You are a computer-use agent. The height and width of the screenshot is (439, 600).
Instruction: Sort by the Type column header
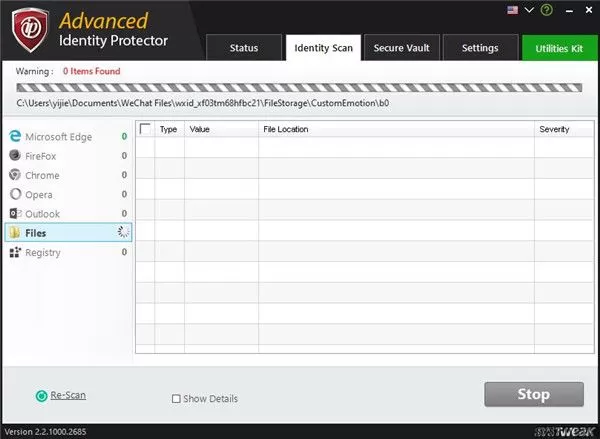pyautogui.click(x=168, y=129)
